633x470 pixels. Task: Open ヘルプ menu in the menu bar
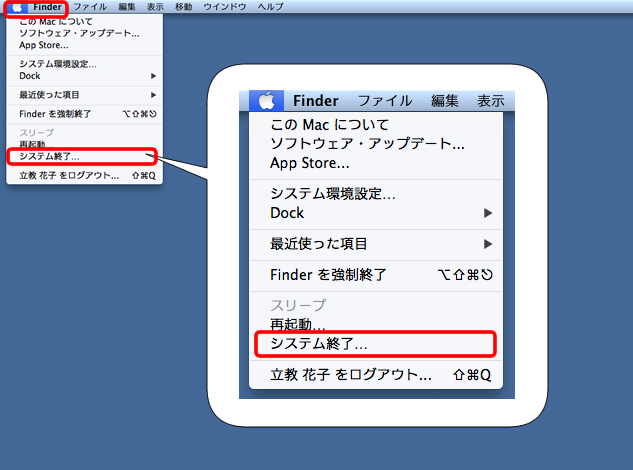(270, 7)
